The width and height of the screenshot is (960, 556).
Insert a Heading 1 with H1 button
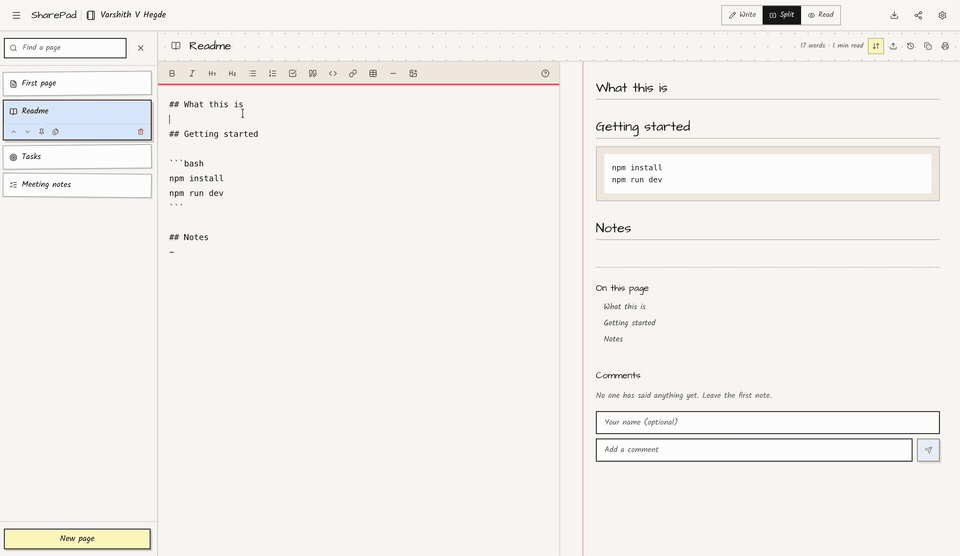point(212,73)
